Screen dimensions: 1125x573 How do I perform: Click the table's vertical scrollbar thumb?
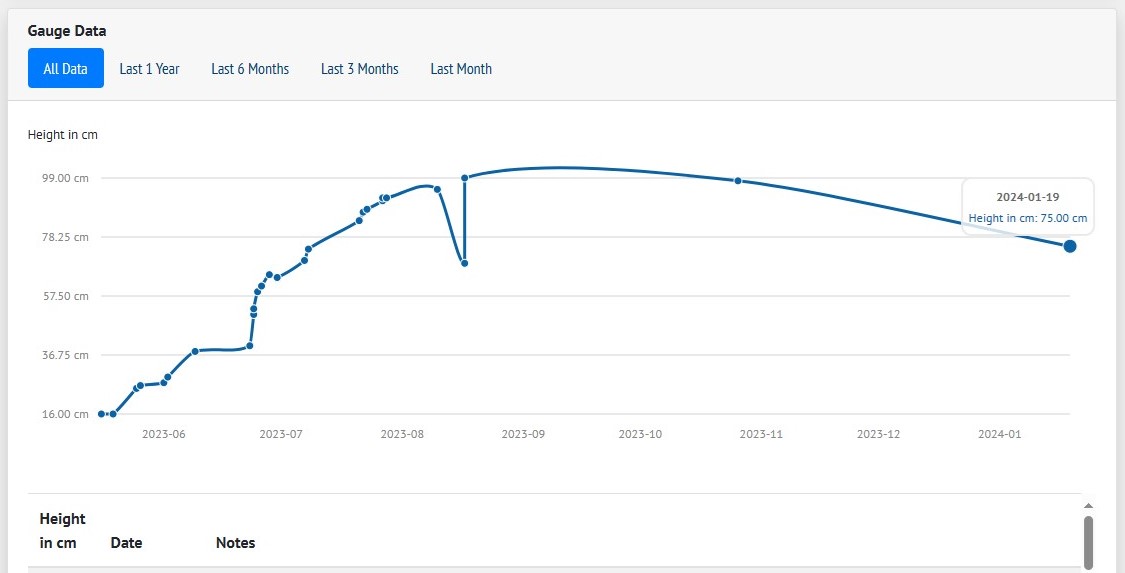(x=1088, y=541)
